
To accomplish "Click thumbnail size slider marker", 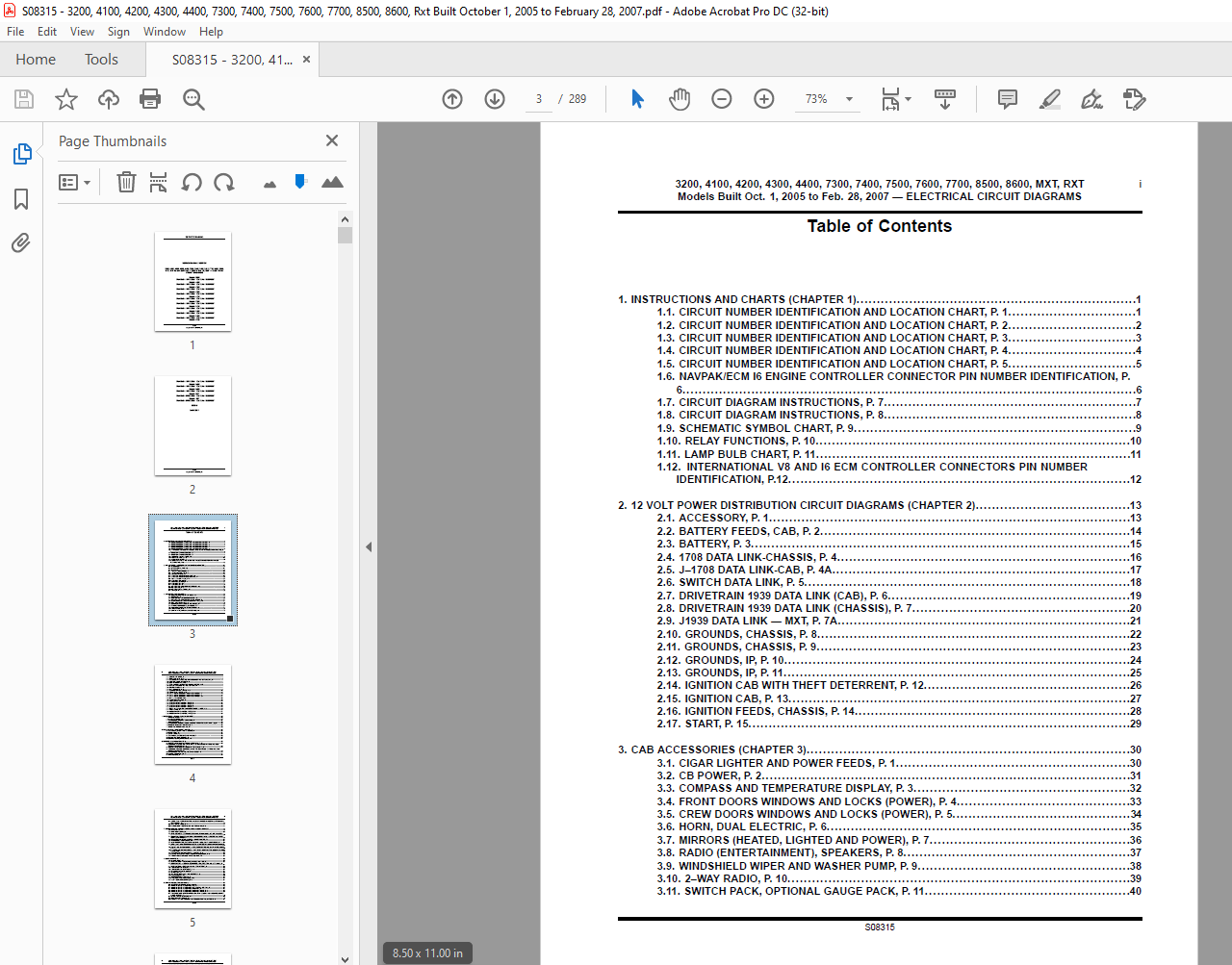I will pos(300,181).
